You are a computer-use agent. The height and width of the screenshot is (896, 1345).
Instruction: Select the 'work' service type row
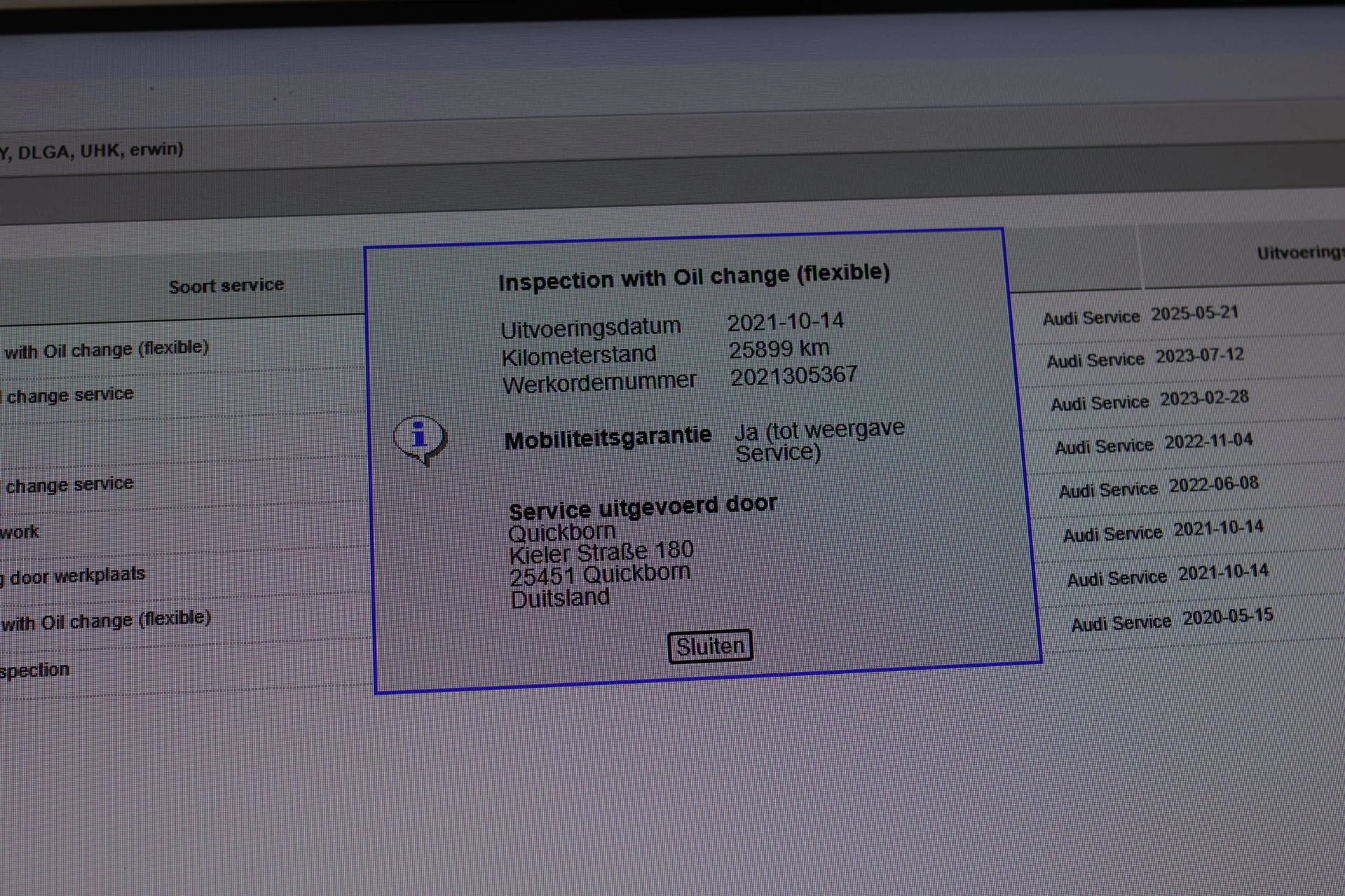(20, 532)
